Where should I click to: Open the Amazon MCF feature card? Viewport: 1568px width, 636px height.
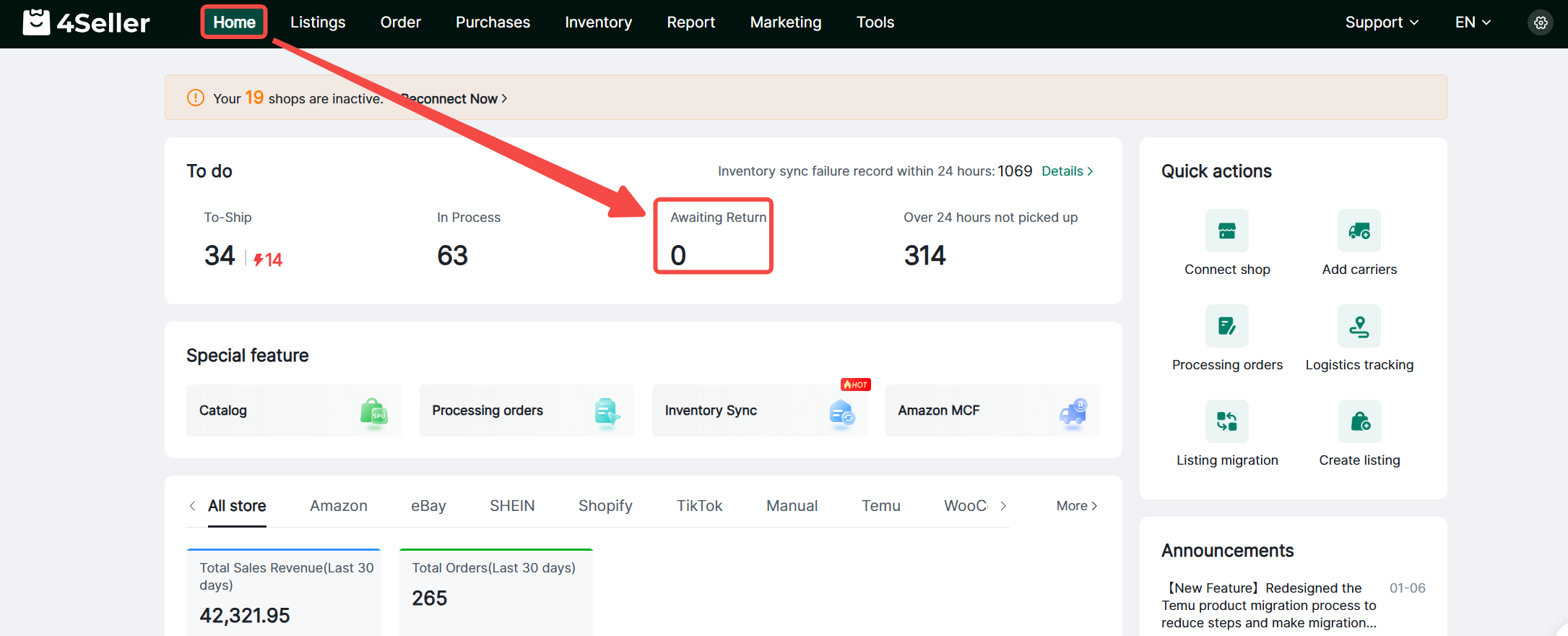tap(992, 411)
